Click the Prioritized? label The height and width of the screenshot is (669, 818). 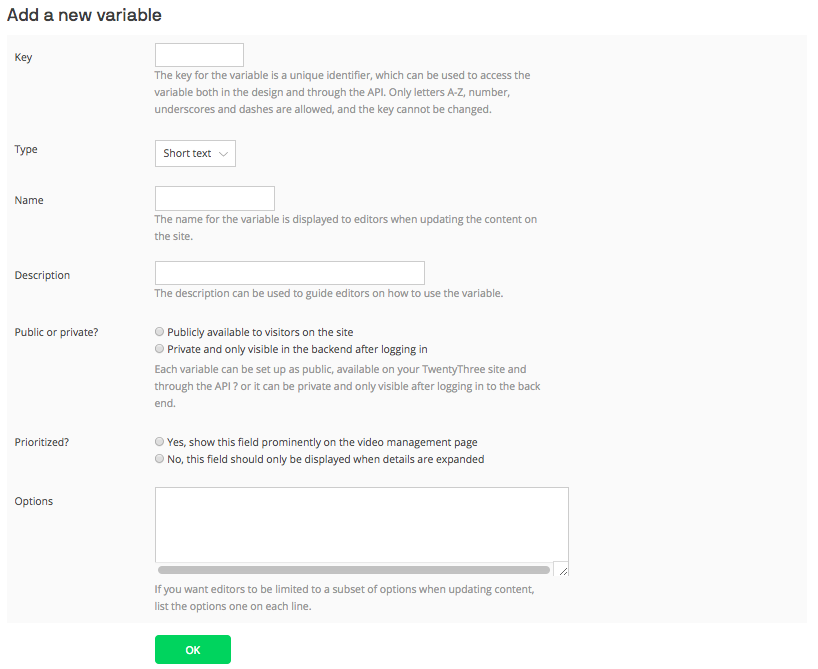point(42,442)
